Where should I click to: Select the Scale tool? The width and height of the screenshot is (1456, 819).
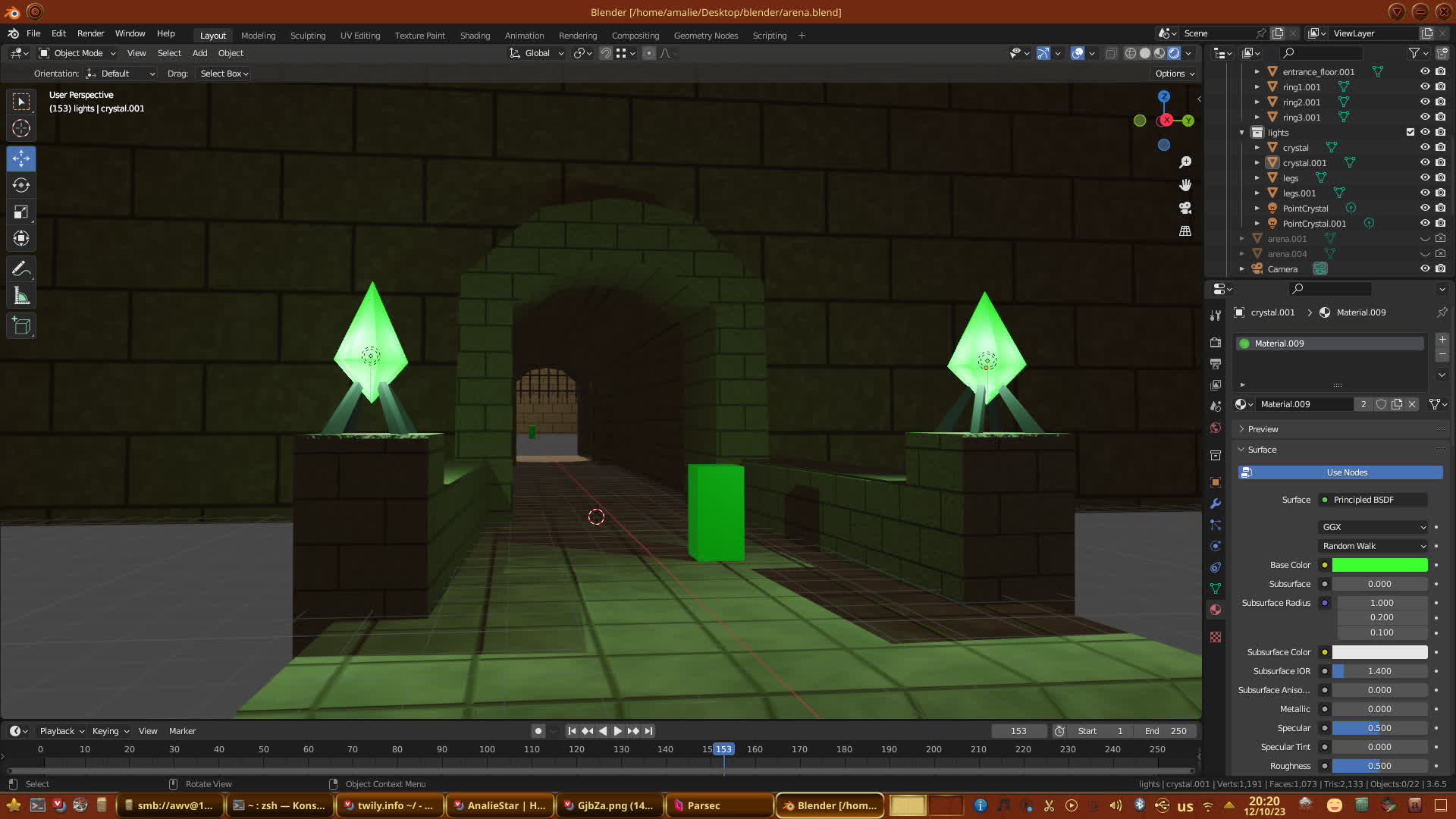pyautogui.click(x=21, y=212)
